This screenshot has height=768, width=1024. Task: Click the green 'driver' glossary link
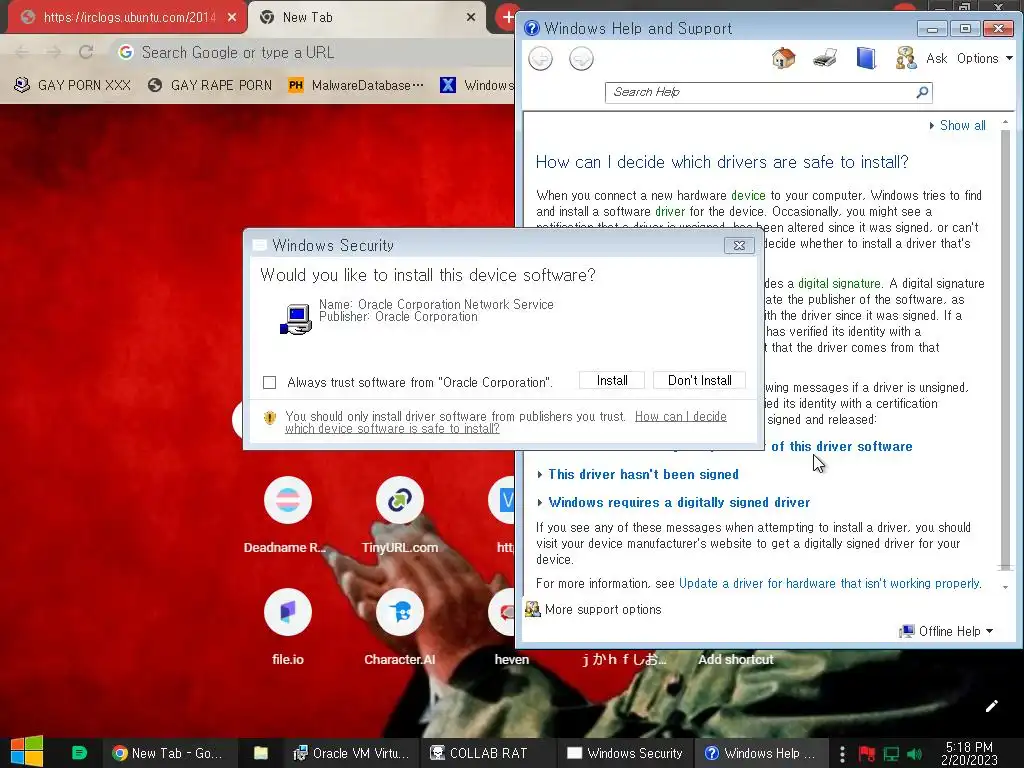(x=669, y=212)
